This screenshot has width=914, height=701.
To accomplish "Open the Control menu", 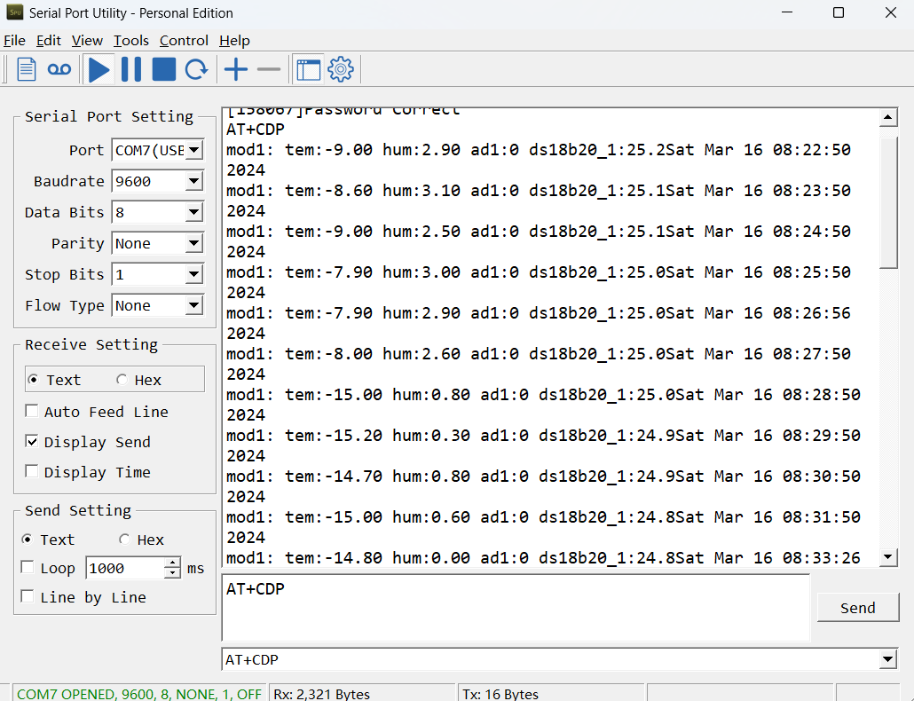I will coord(184,40).
